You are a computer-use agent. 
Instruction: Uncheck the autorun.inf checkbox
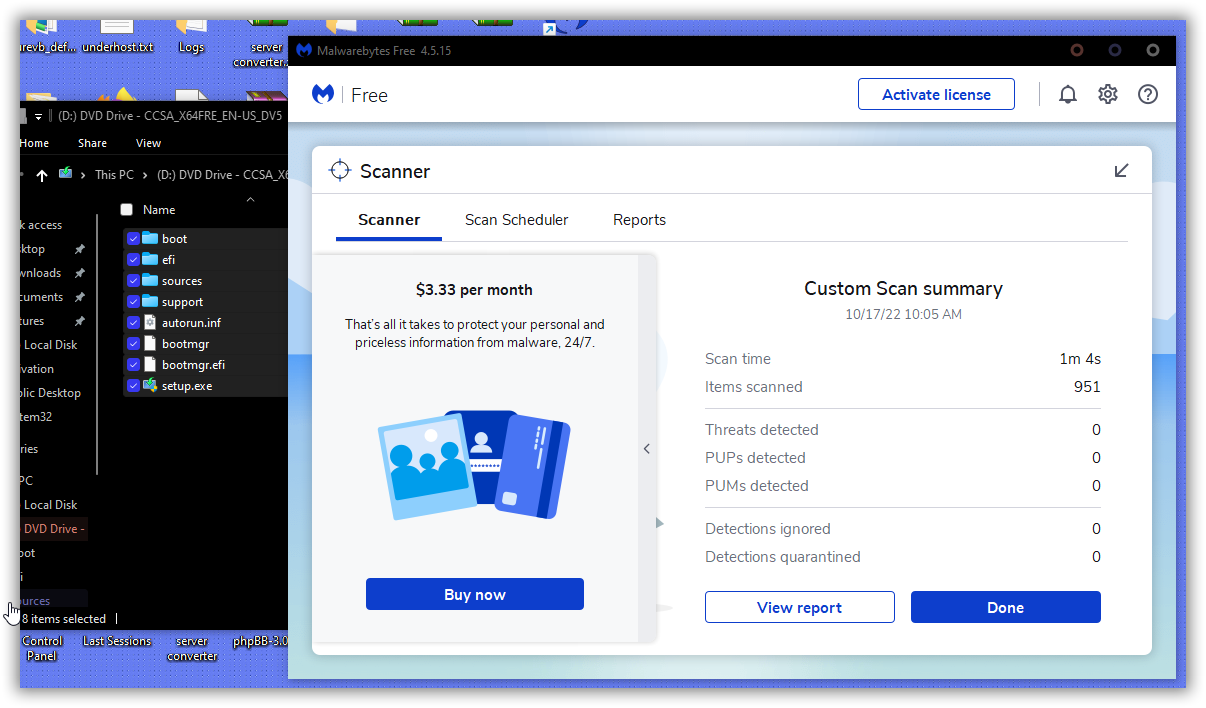(133, 323)
